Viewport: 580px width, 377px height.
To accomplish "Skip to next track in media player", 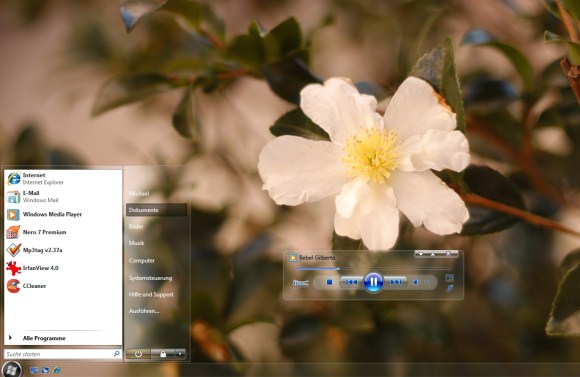I will click(x=395, y=282).
